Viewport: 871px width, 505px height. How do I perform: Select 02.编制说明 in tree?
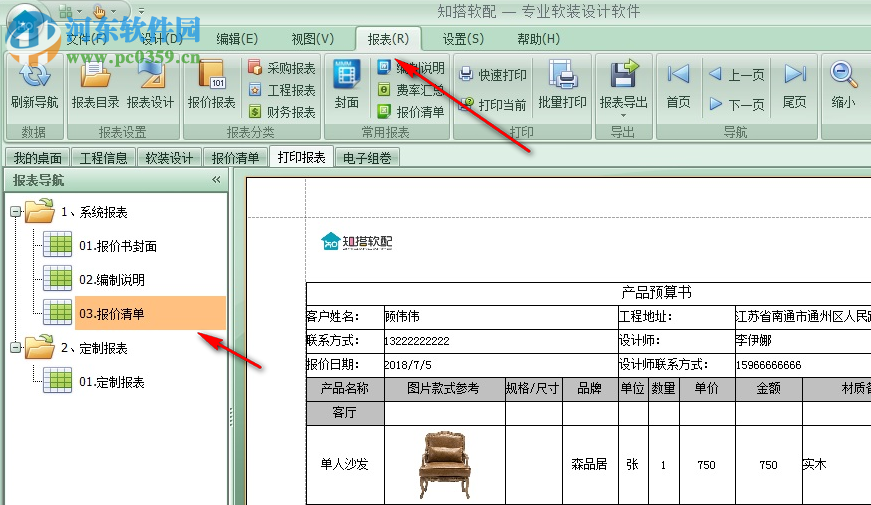tap(112, 280)
